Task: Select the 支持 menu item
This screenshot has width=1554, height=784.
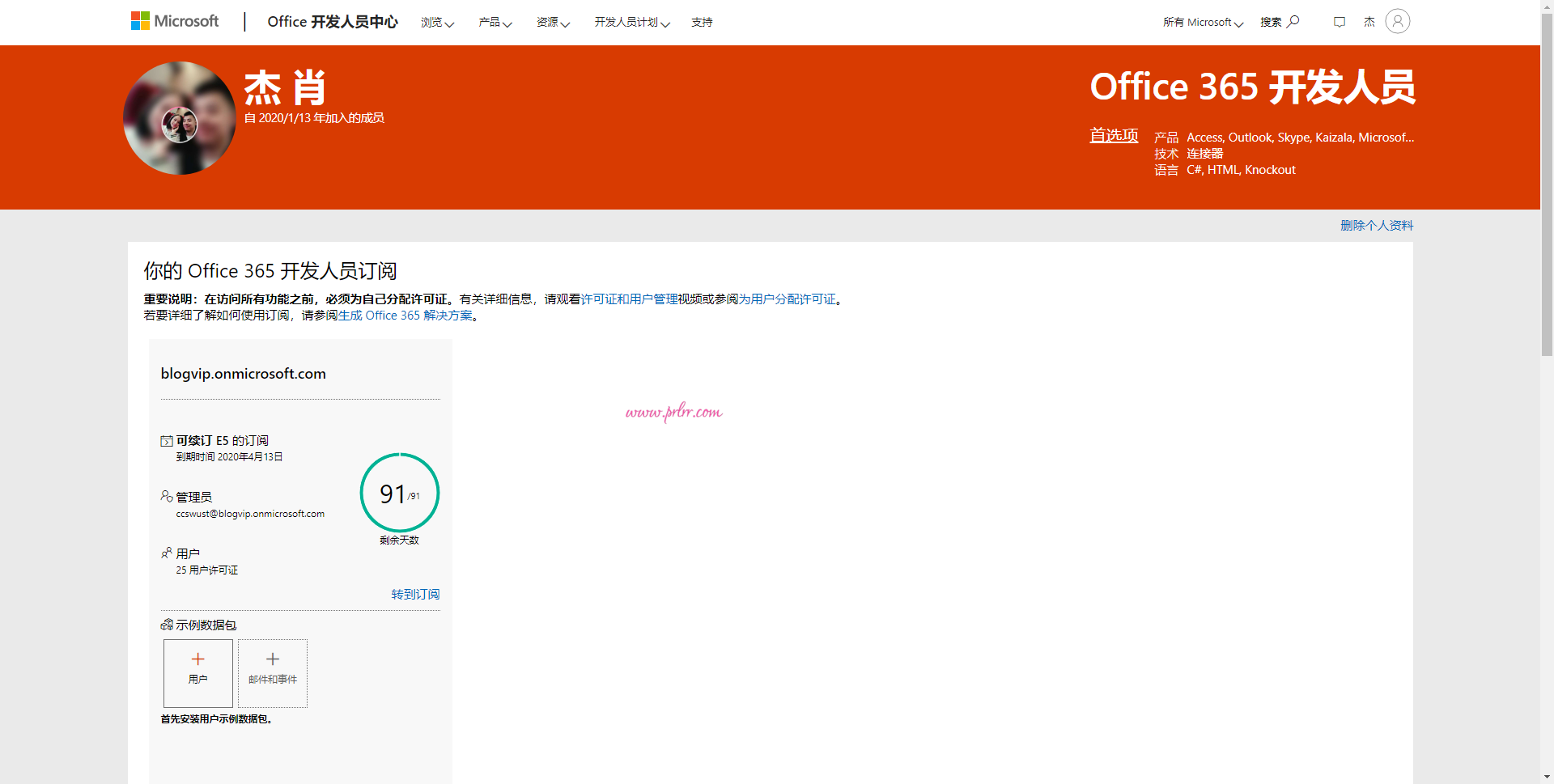Action: click(701, 23)
